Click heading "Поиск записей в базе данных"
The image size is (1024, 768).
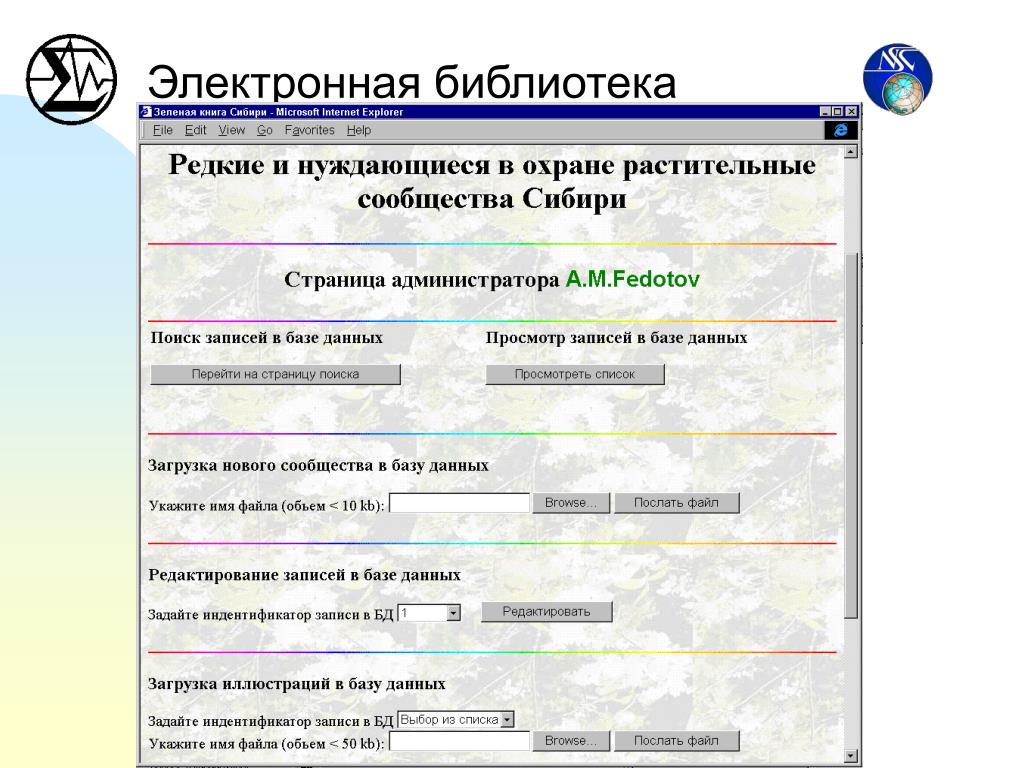[x=266, y=338]
